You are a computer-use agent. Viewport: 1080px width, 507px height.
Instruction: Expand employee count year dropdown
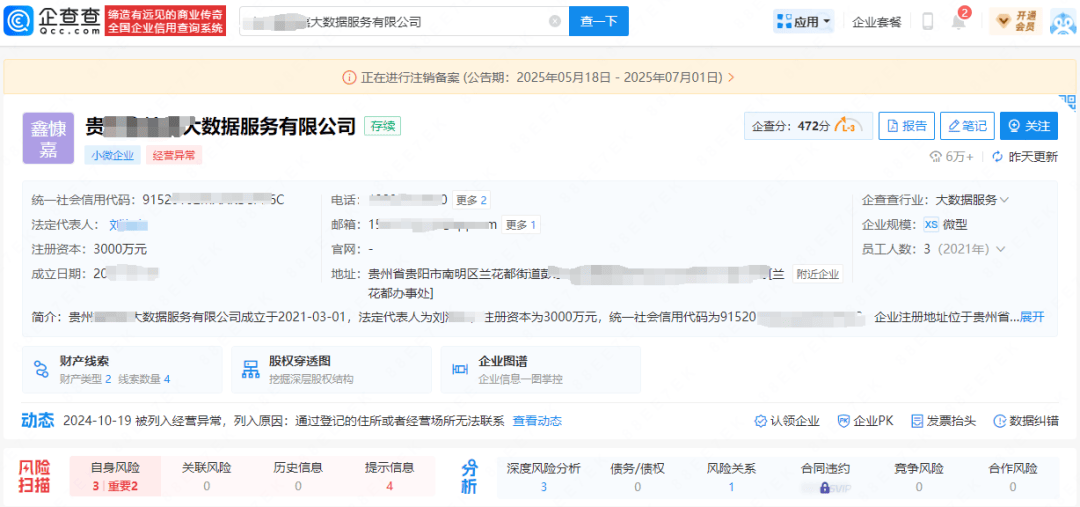click(1000, 249)
